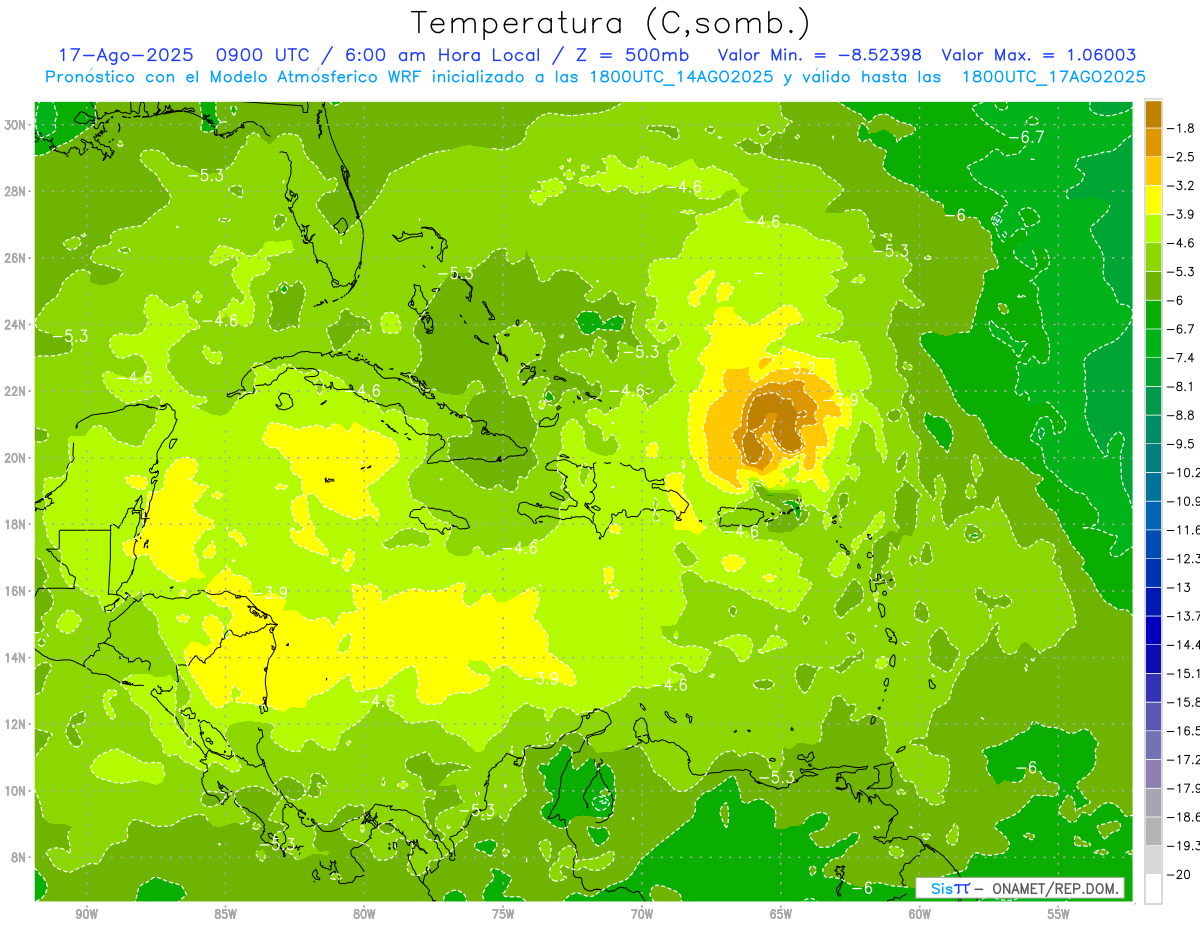Click the "30N" latitude axis label
This screenshot has width=1200, height=927.
tap(15, 124)
